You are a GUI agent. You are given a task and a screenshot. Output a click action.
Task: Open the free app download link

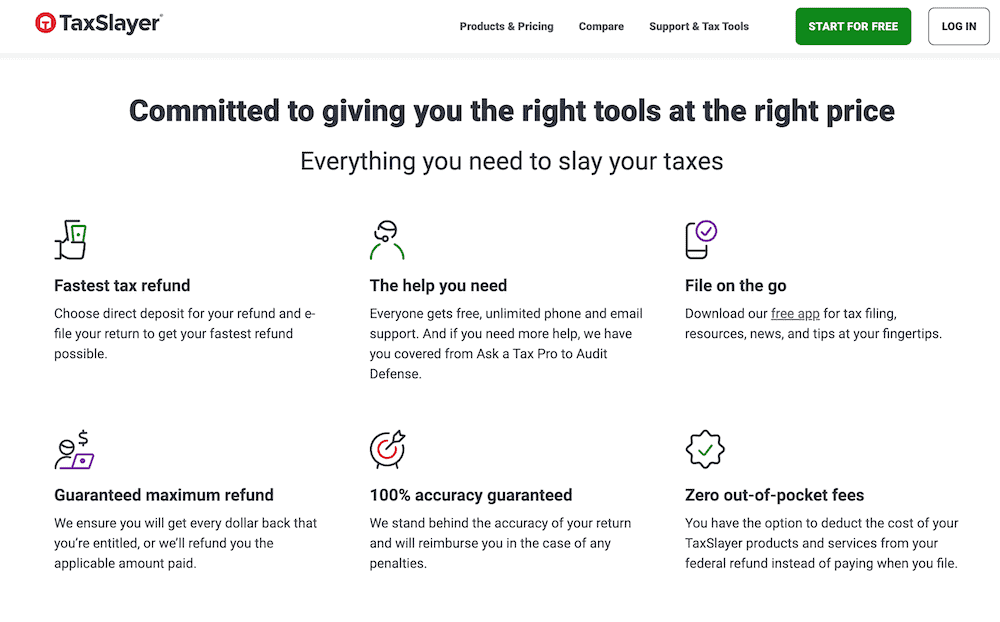[795, 313]
